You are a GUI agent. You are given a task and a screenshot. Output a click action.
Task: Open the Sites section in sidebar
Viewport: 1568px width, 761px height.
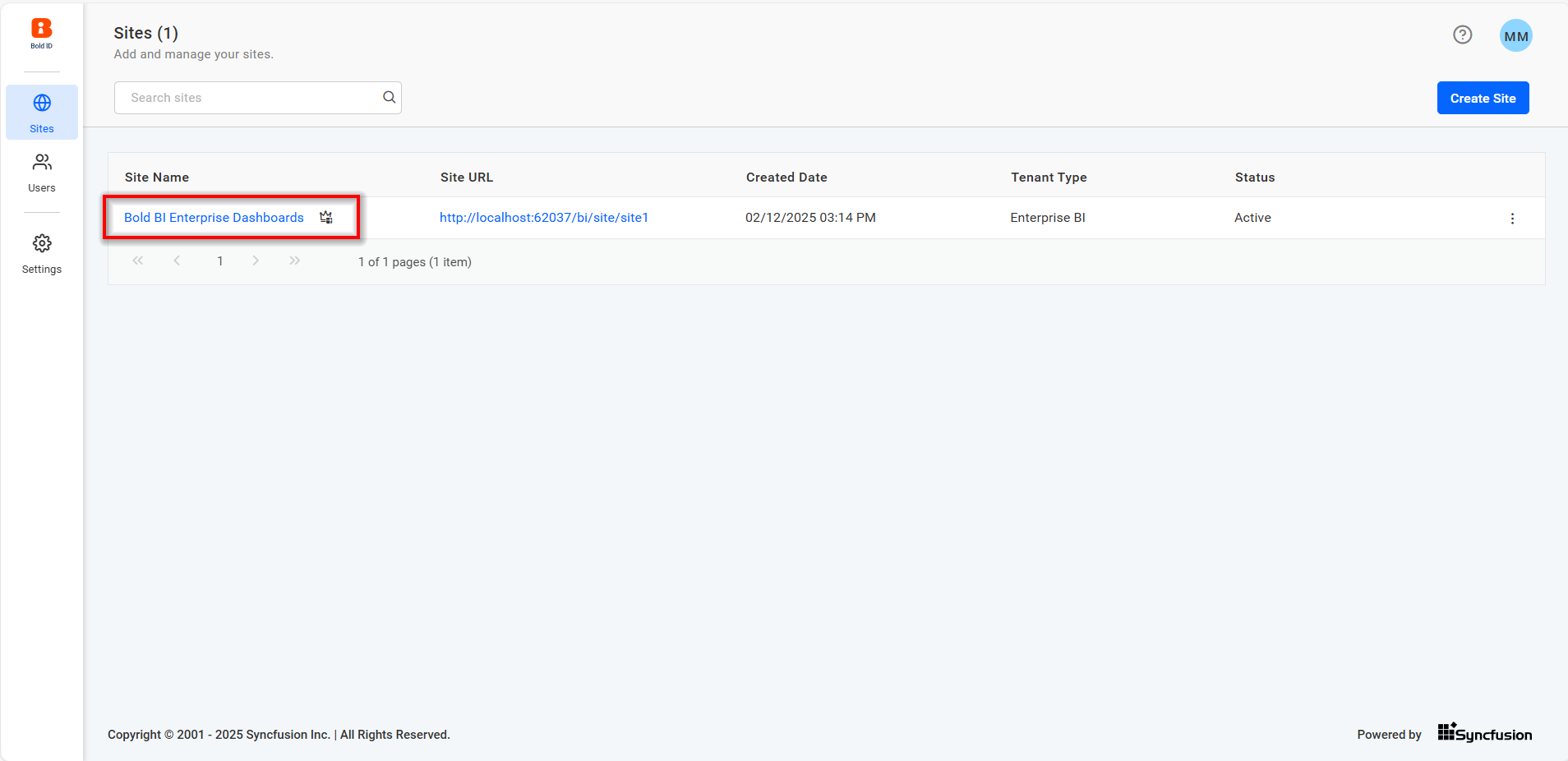(42, 113)
